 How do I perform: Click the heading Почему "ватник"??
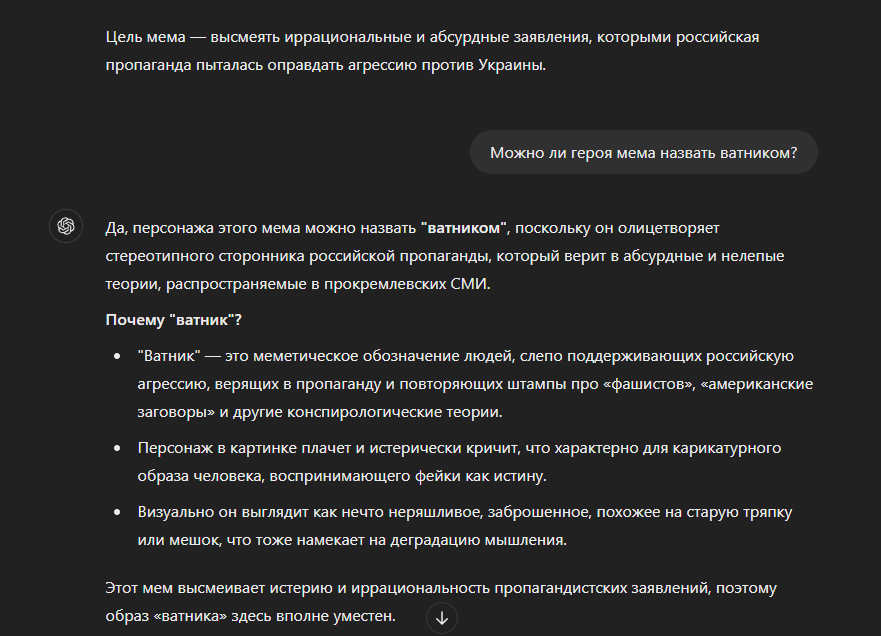pyautogui.click(x=173, y=321)
